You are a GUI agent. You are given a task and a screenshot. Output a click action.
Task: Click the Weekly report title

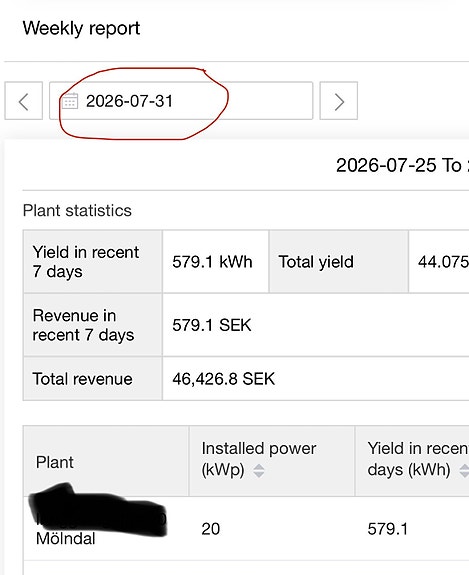81,29
